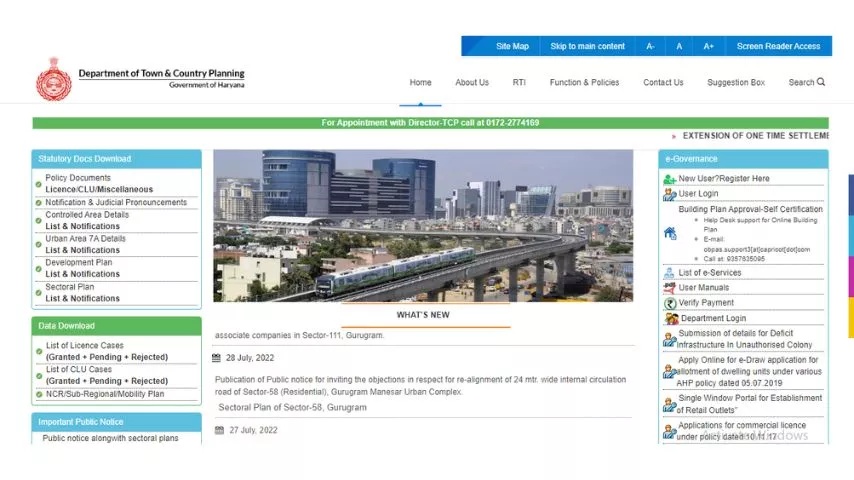
Task: Open the About Us menu
Action: pyautogui.click(x=472, y=83)
